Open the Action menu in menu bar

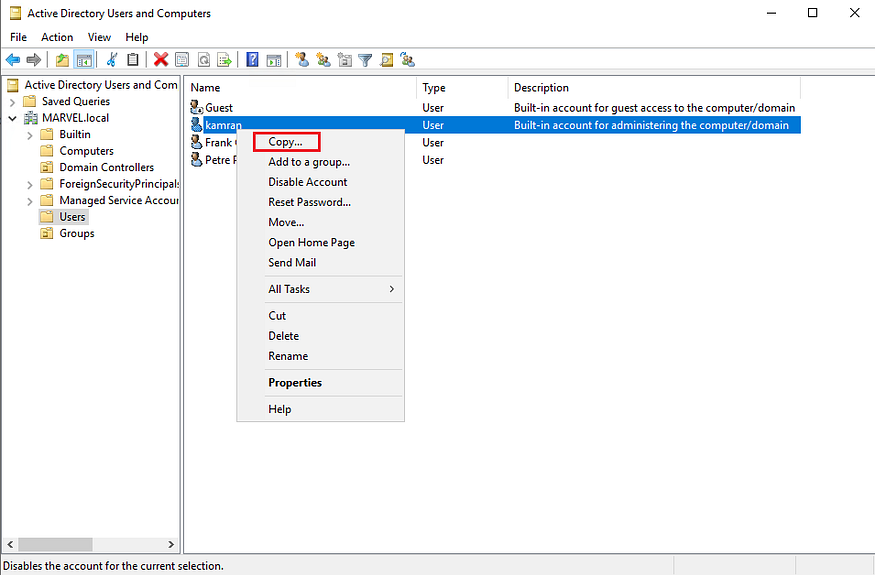[x=57, y=37]
